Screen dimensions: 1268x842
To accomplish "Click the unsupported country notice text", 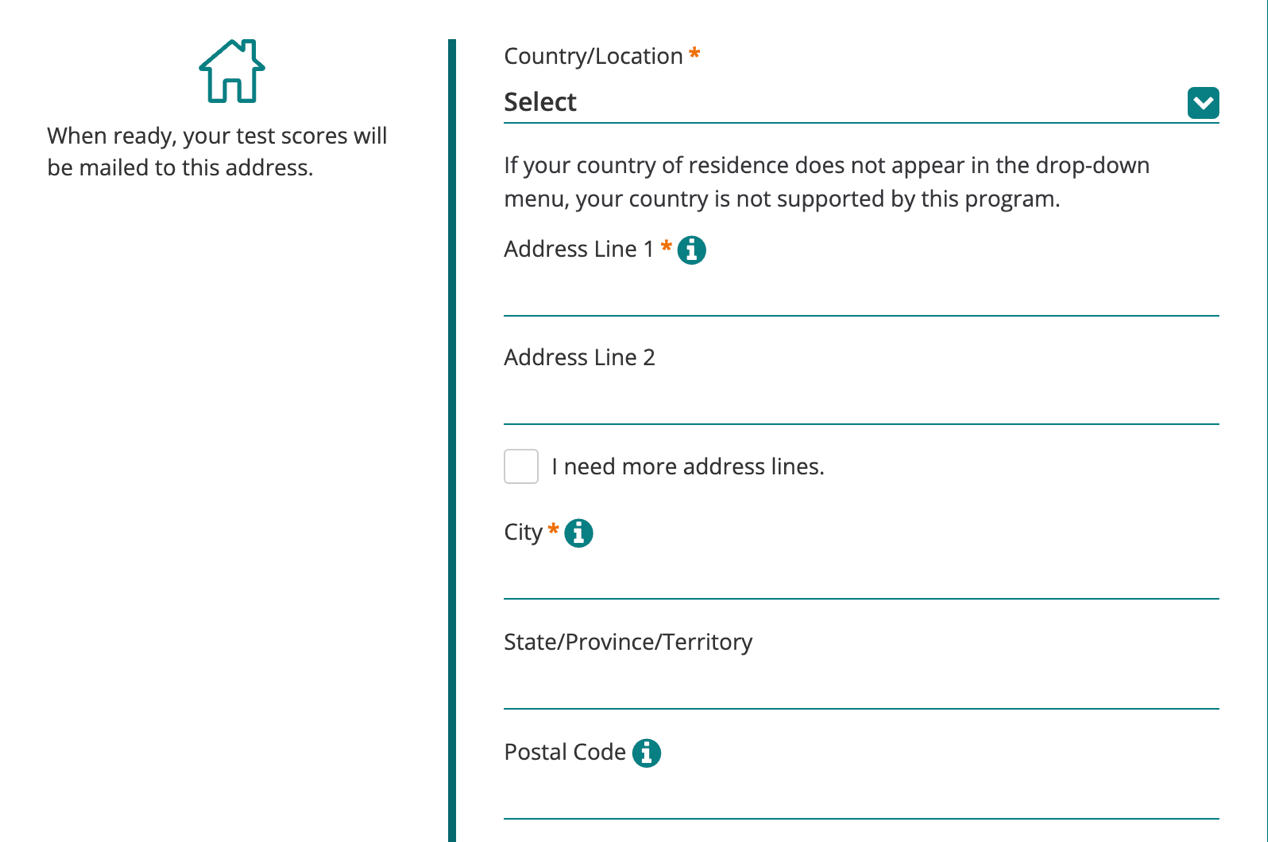I will (826, 182).
